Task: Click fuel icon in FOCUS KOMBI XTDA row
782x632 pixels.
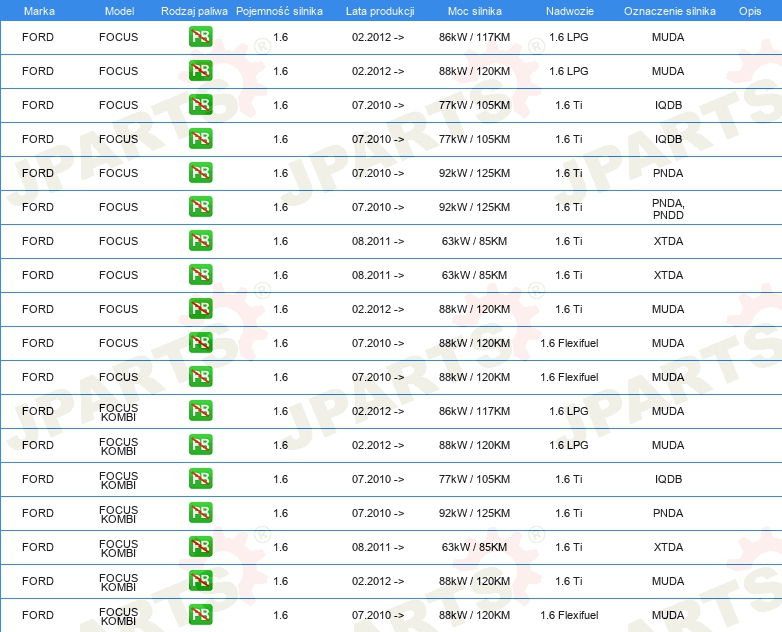Action: (x=200, y=547)
